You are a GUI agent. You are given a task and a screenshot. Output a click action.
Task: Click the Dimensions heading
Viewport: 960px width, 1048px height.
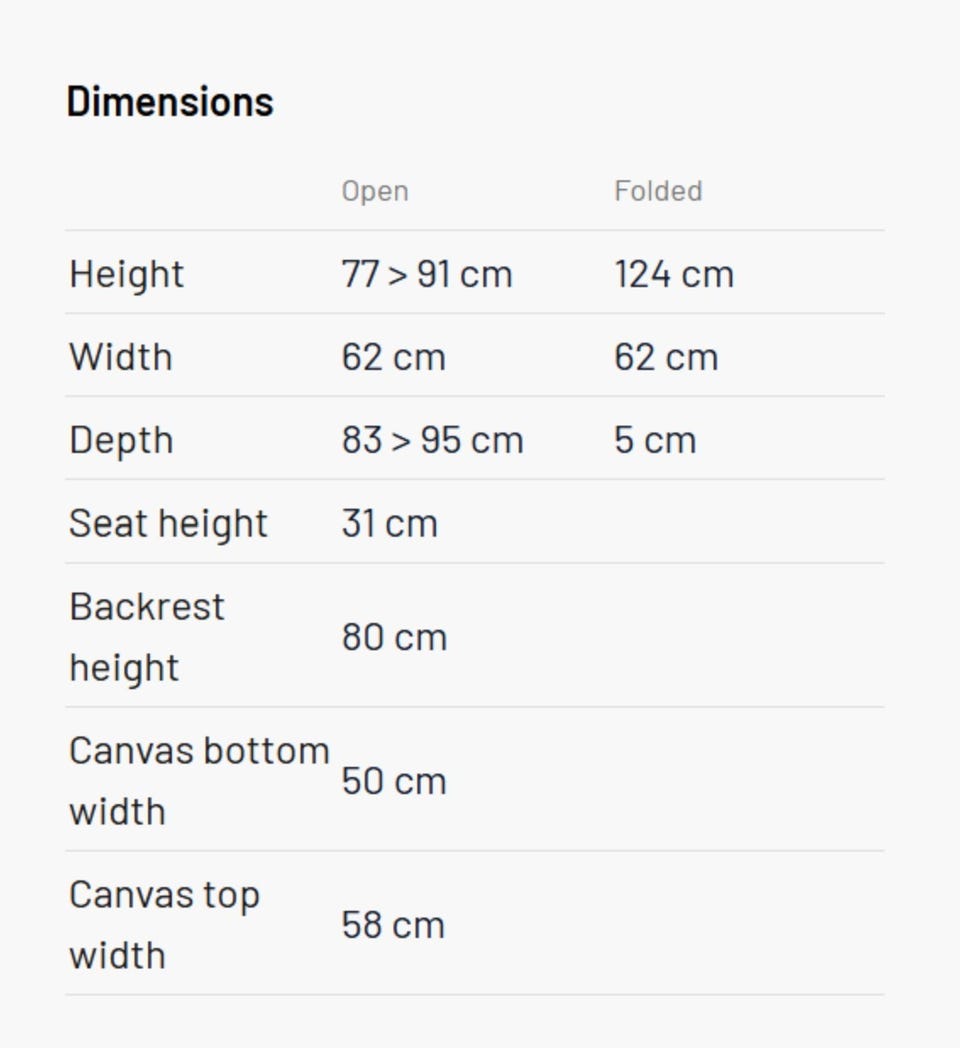tap(170, 102)
